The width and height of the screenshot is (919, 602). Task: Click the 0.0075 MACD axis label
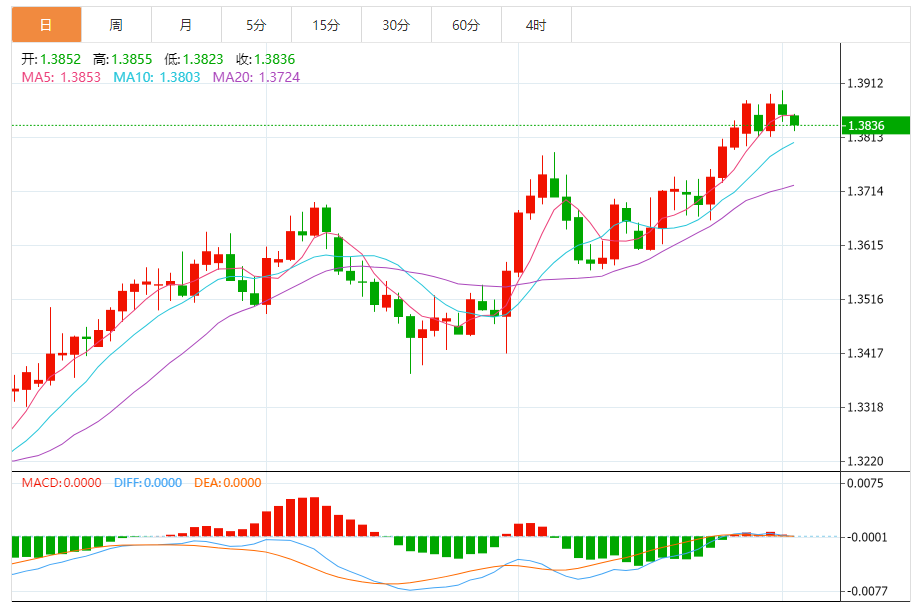[865, 483]
